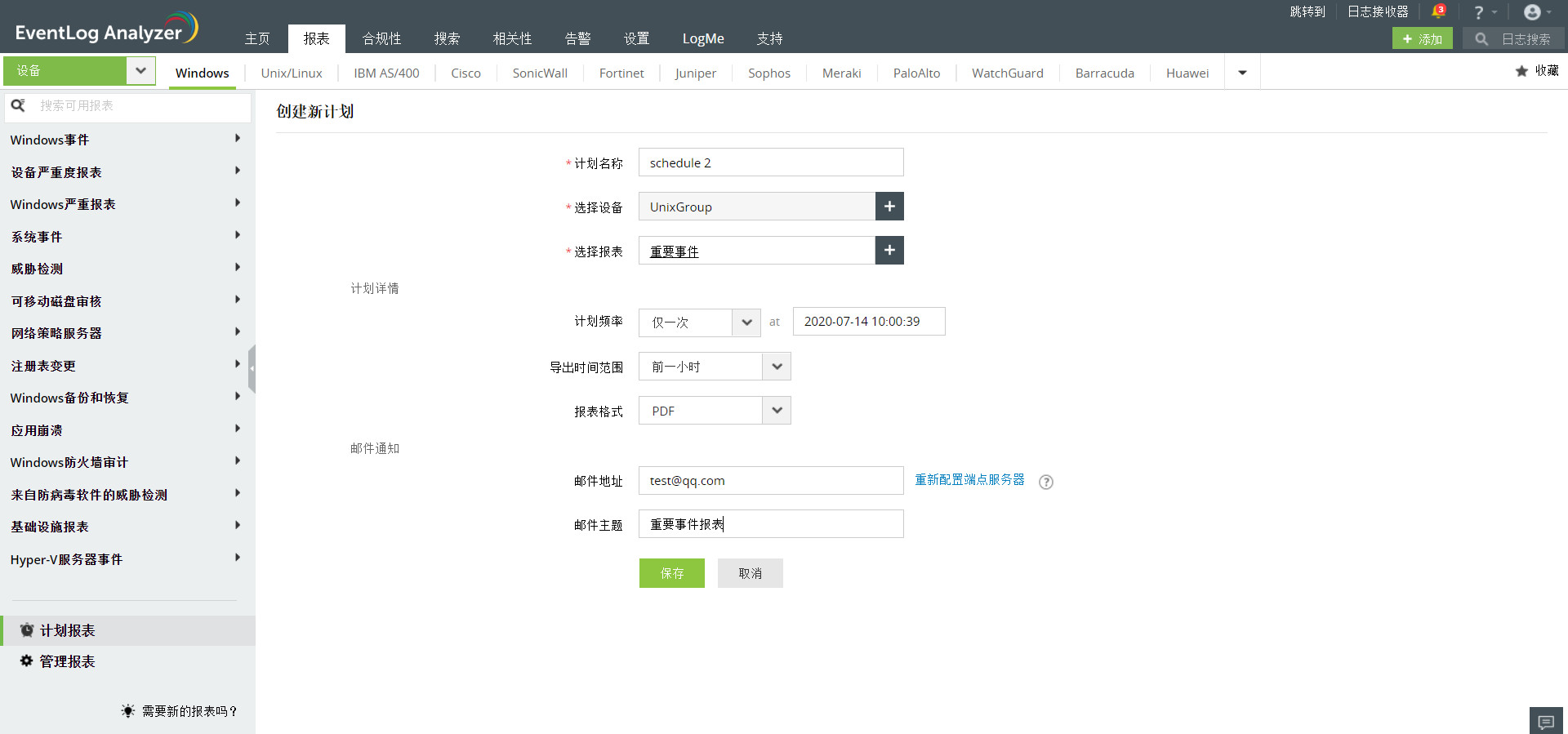The image size is (1568, 734).
Task: Open the 报表格式 PDF dropdown
Action: click(776, 411)
